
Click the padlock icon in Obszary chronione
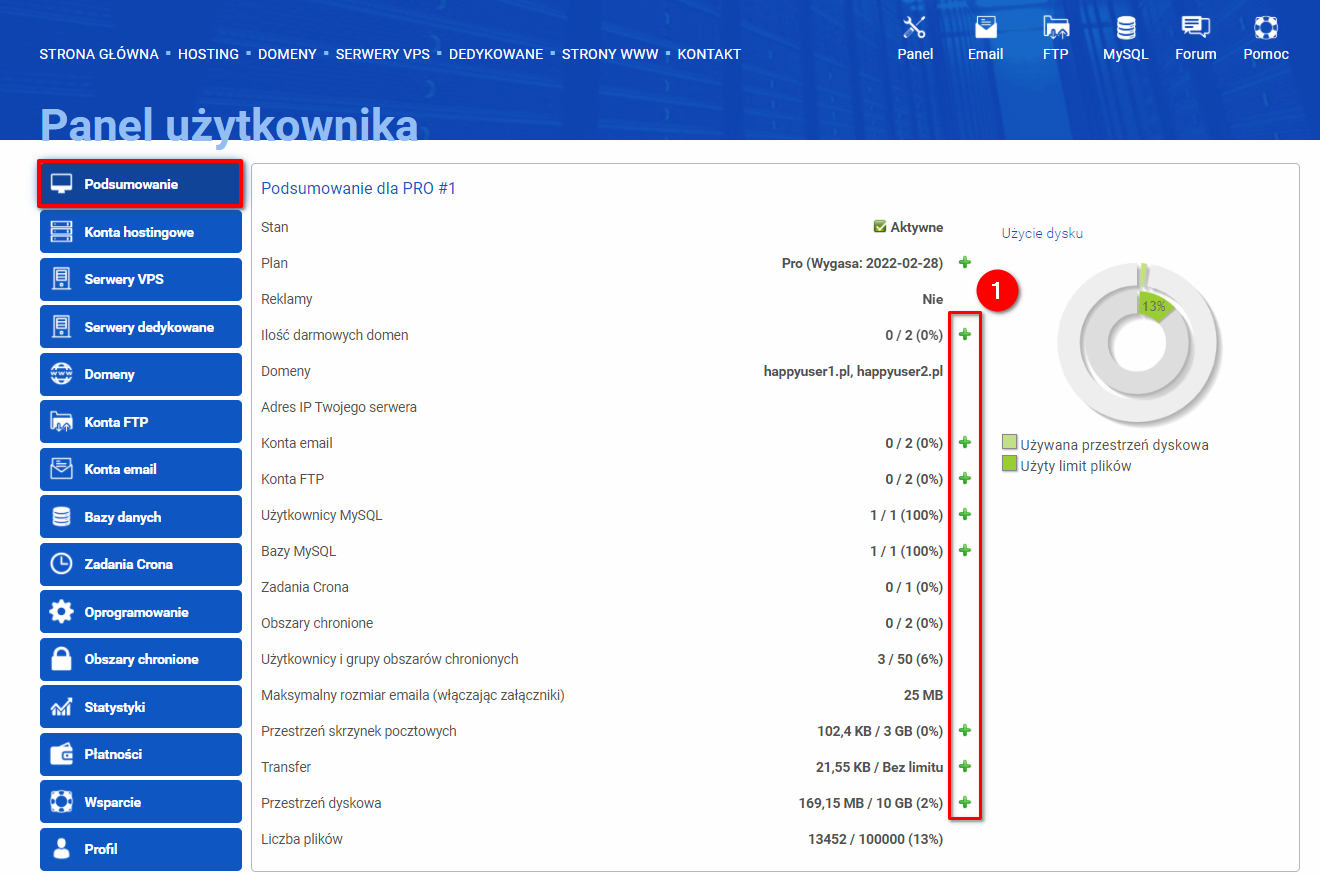click(62, 659)
